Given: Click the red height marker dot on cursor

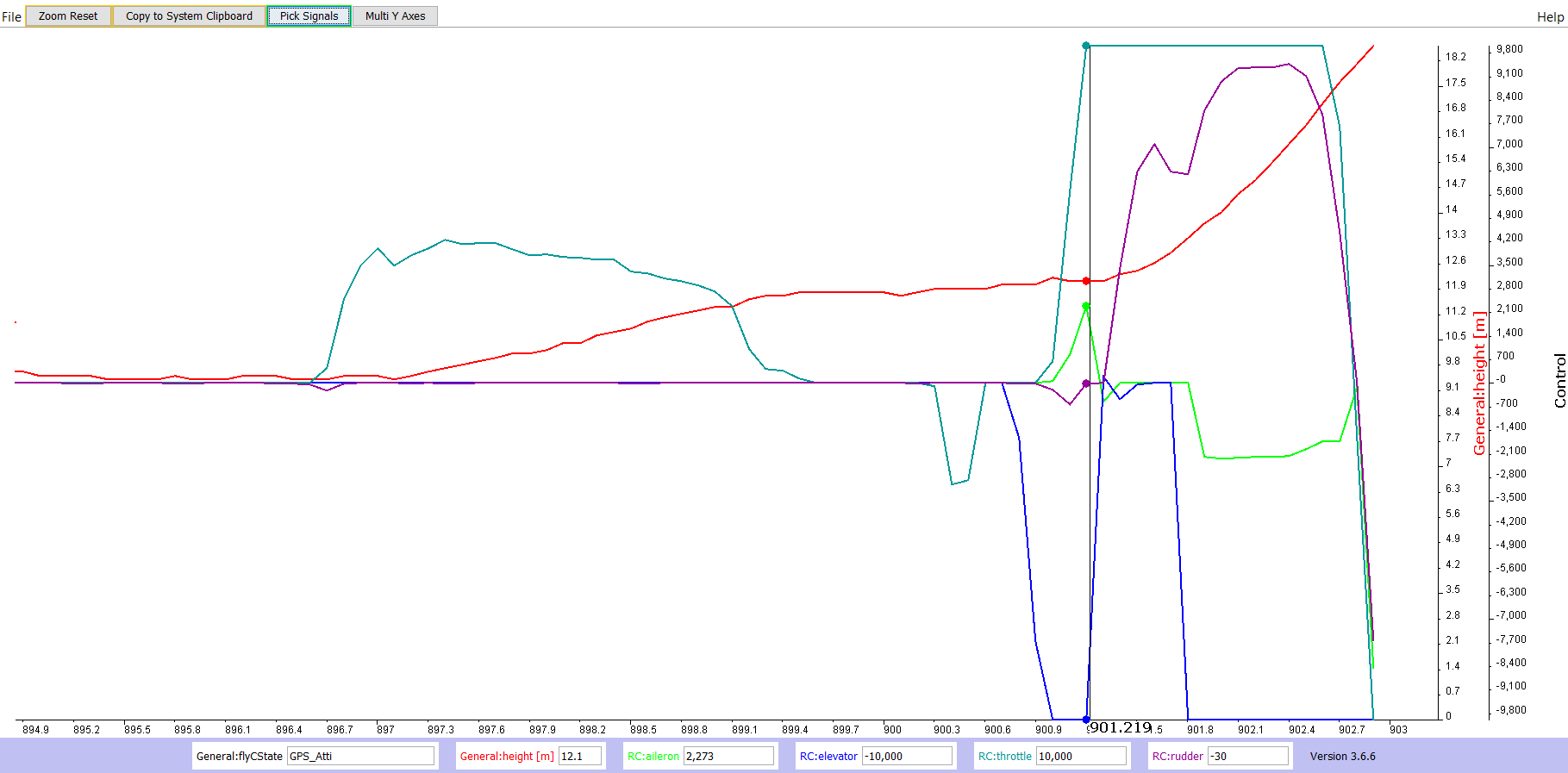Looking at the screenshot, I should [x=1086, y=281].
